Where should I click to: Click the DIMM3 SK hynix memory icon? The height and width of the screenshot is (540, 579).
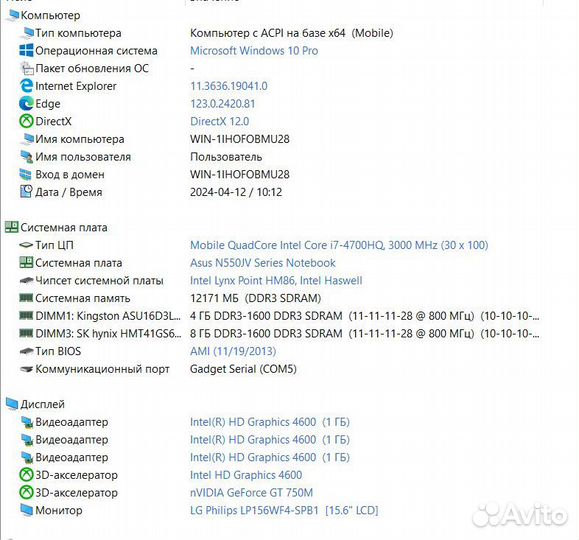click(26, 333)
